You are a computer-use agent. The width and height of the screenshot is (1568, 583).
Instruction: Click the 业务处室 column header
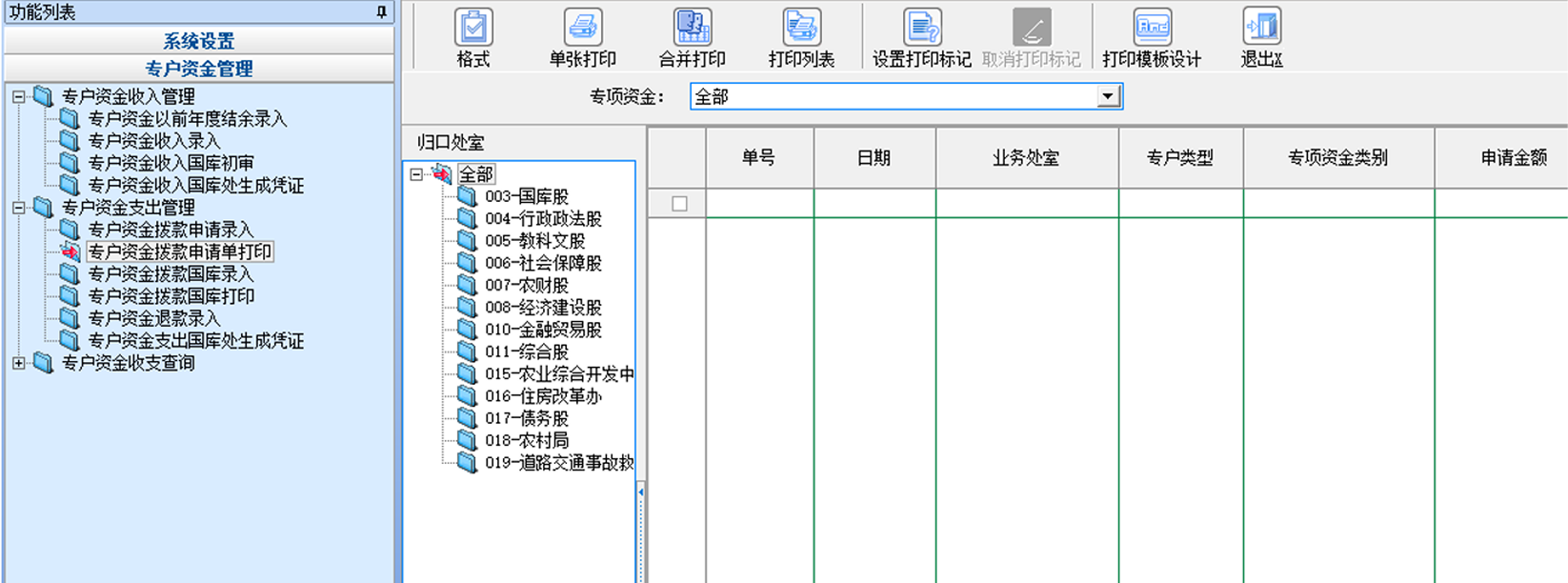[x=1027, y=158]
